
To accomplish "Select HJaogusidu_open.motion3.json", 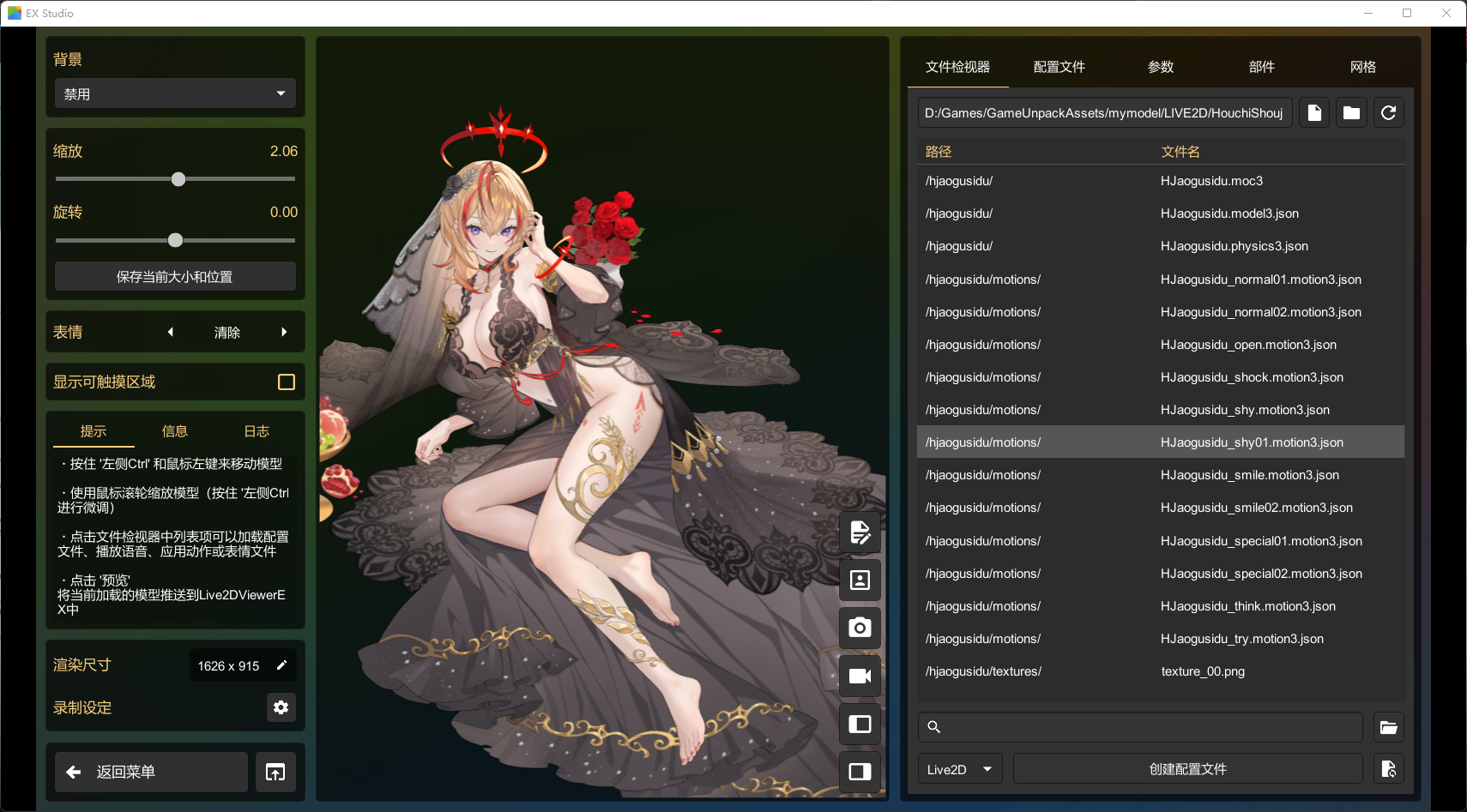I will click(x=1161, y=345).
